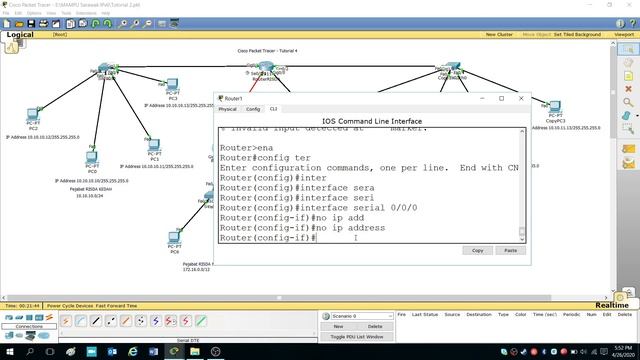The image size is (640, 360).
Task: Open Scenario 0 dropdown
Action: [x=361, y=316]
